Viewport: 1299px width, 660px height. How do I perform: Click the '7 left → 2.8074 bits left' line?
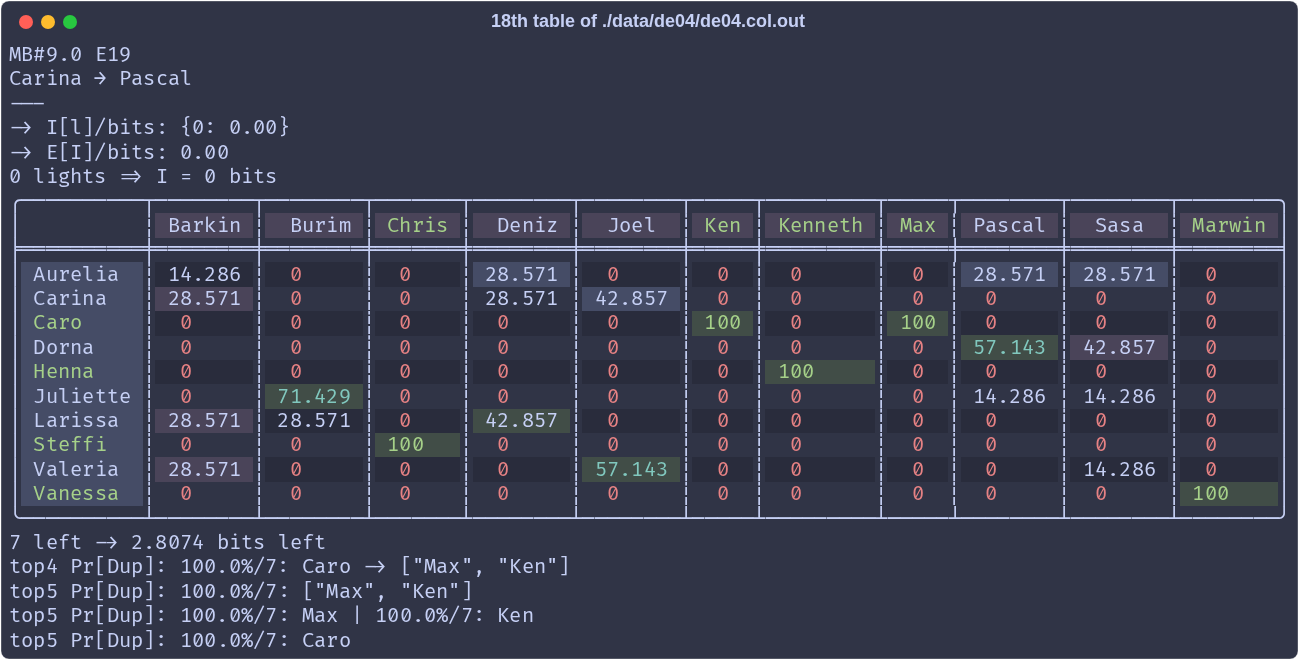pyautogui.click(x=168, y=542)
